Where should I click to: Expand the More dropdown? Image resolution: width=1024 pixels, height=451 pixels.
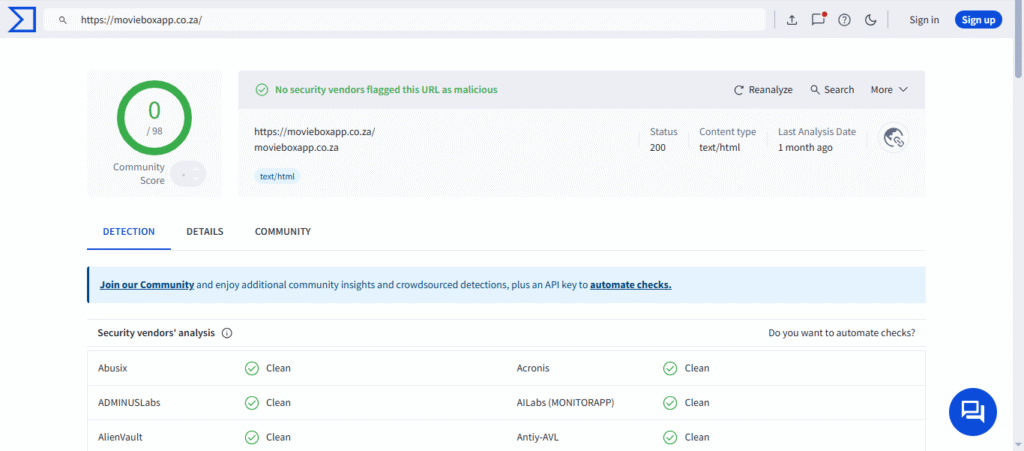coord(889,89)
